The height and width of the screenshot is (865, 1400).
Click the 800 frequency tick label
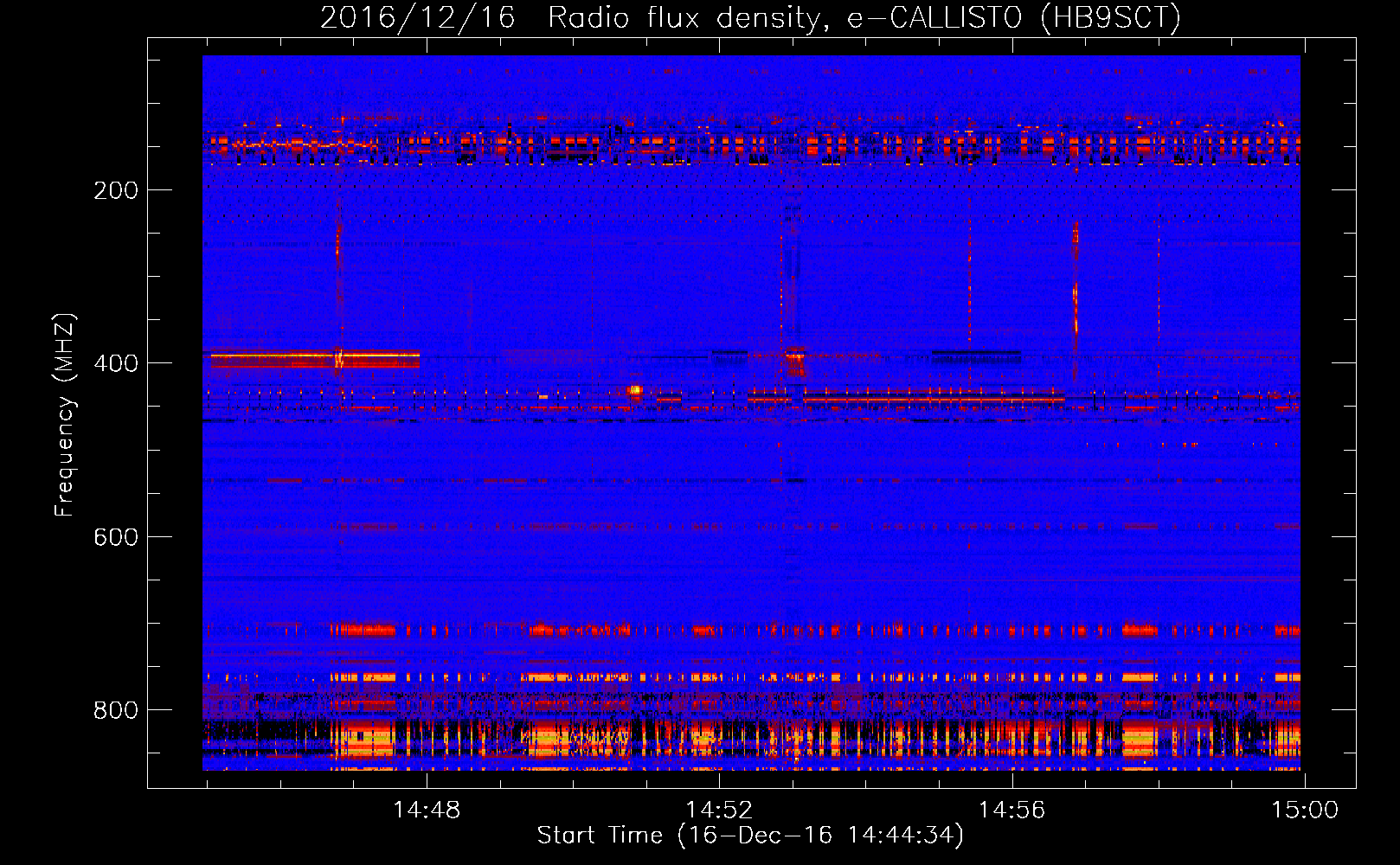point(116,710)
